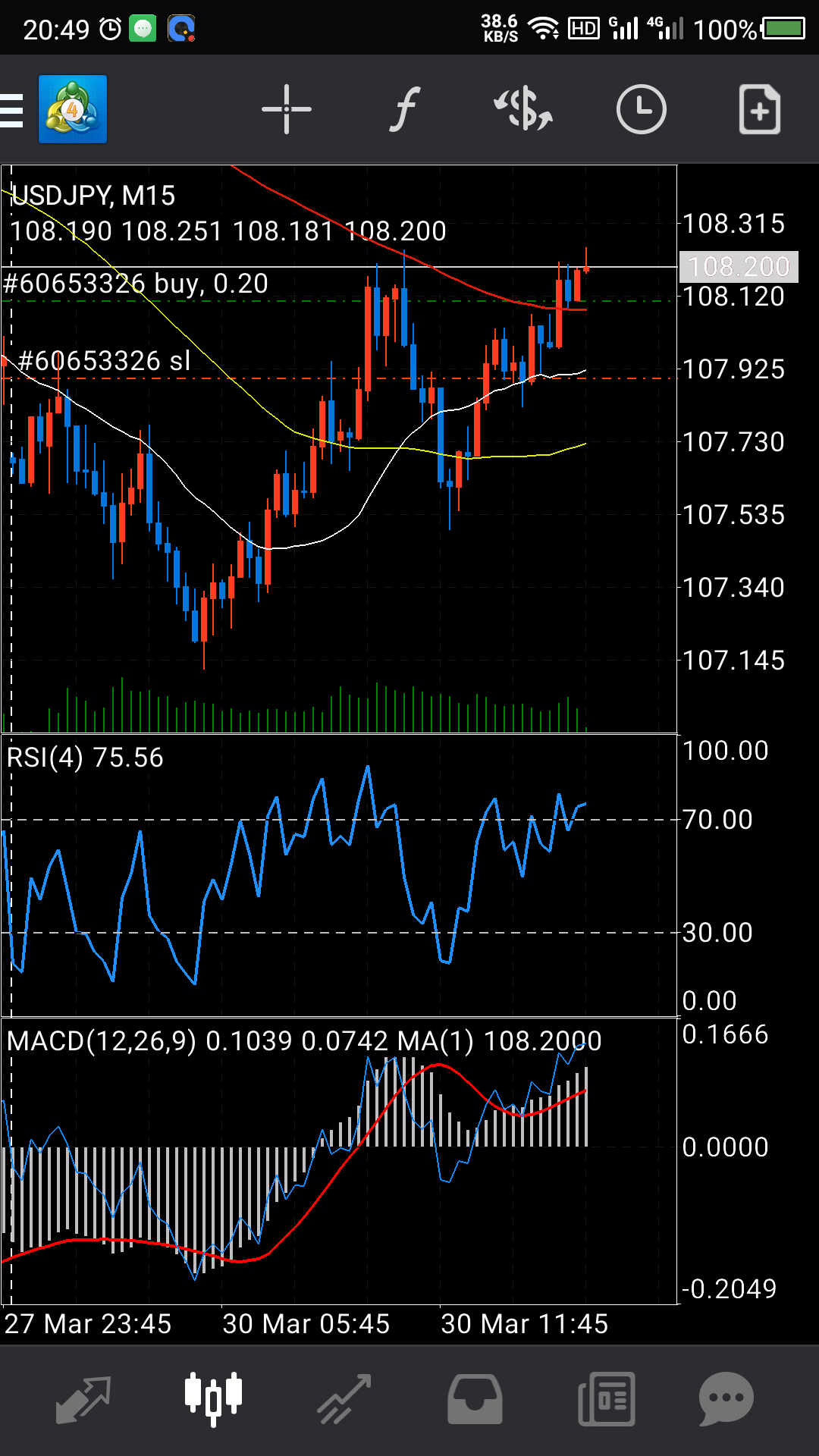Create a new order with plus-document icon
819x1456 pixels.
click(760, 109)
